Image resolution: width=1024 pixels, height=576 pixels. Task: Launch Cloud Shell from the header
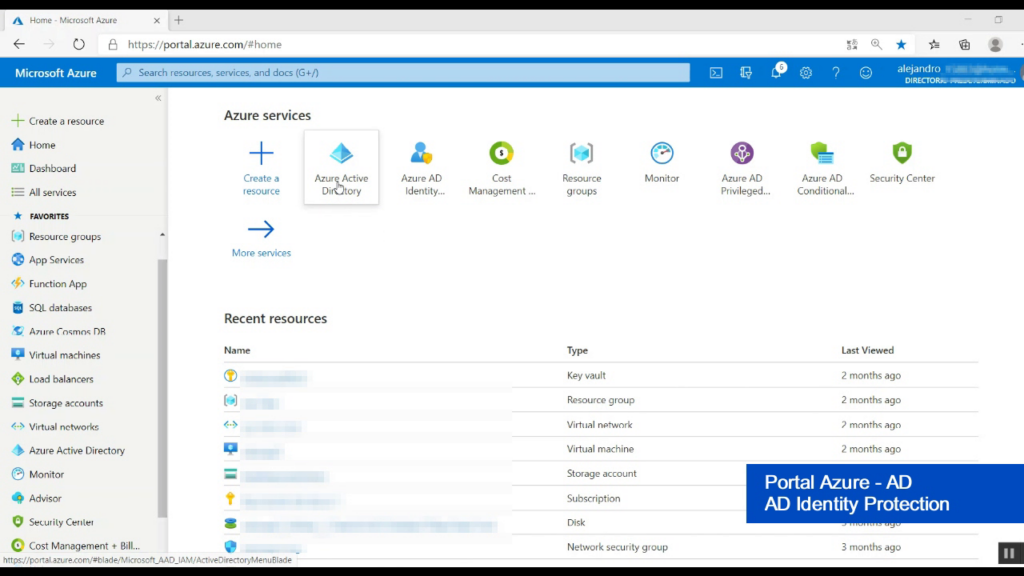716,72
